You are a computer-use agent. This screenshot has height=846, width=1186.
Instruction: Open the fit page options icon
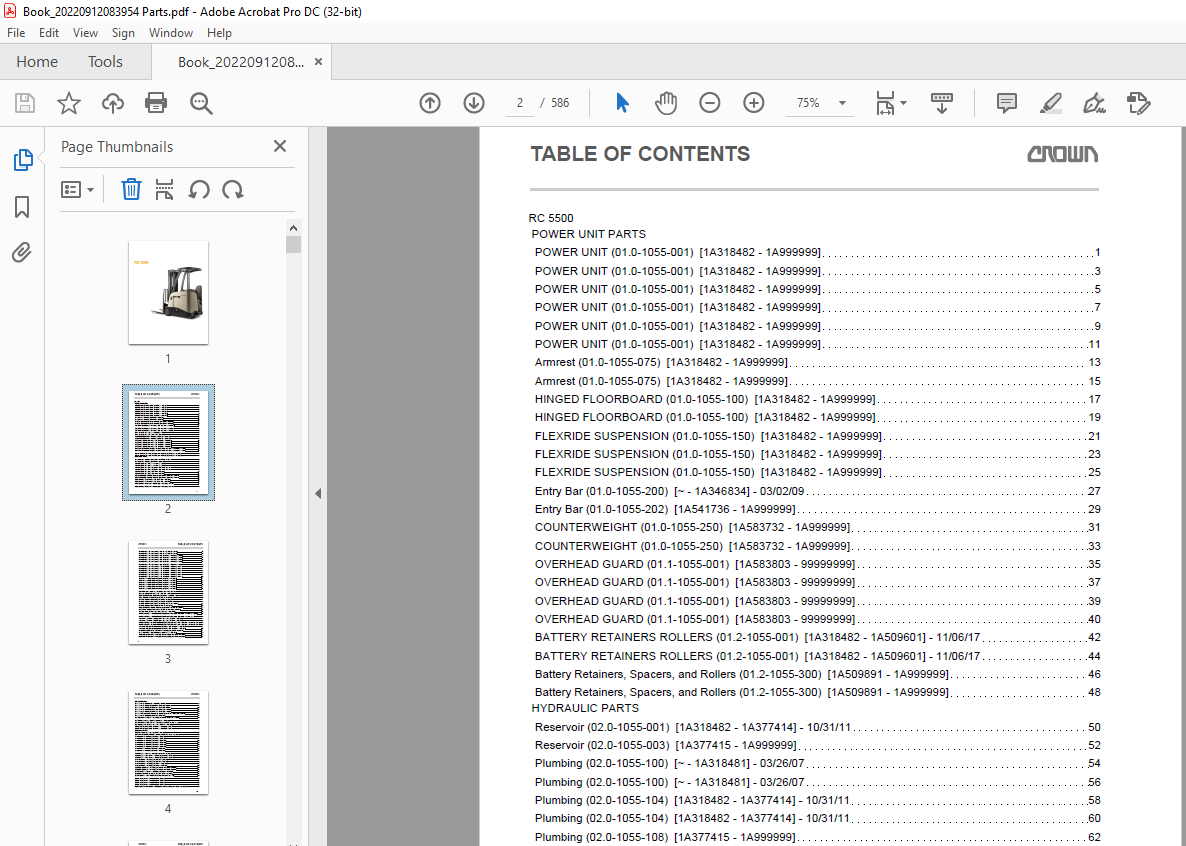coord(890,103)
